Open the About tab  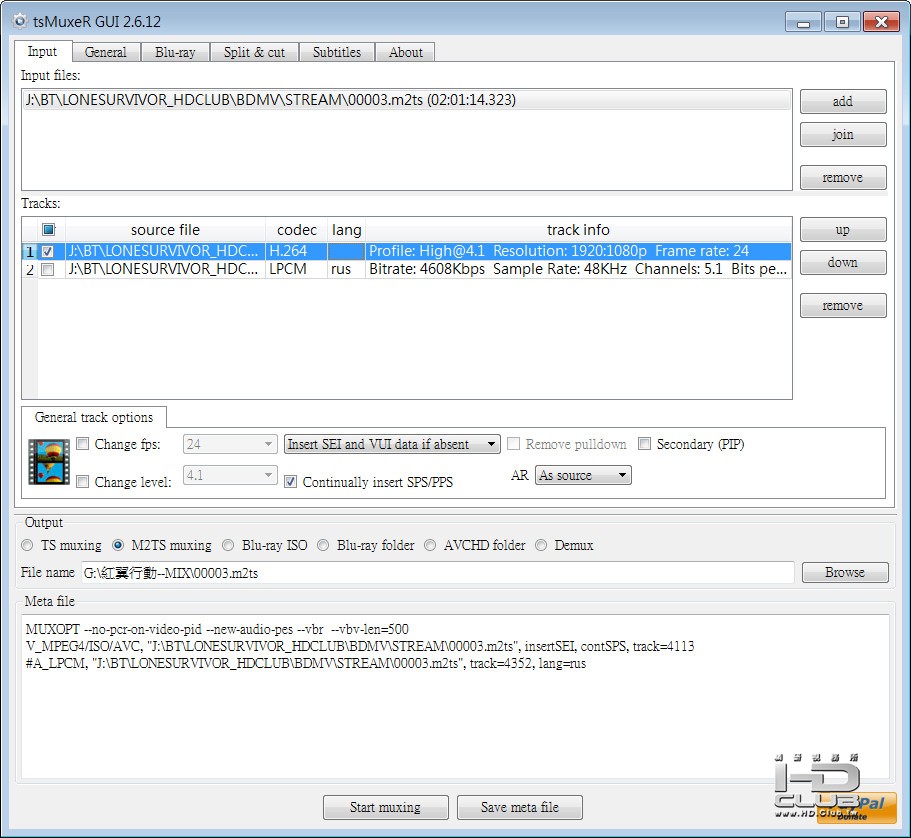coord(406,52)
